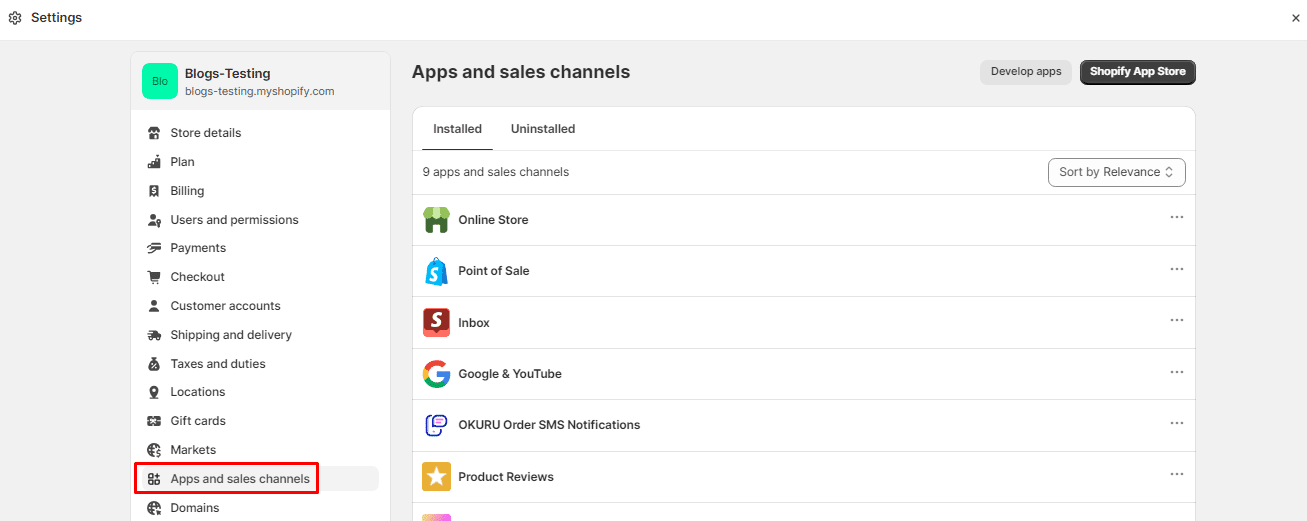Close the Settings window with X

tap(1296, 18)
